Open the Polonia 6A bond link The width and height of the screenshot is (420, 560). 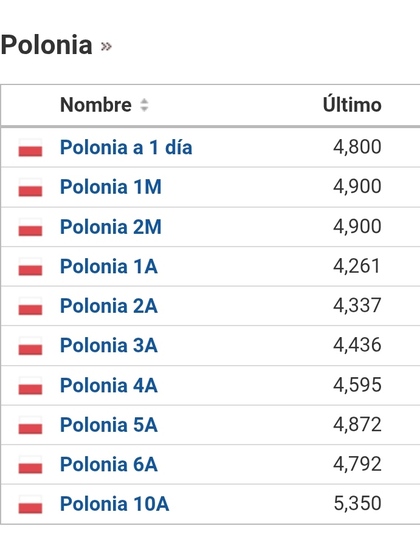point(109,465)
